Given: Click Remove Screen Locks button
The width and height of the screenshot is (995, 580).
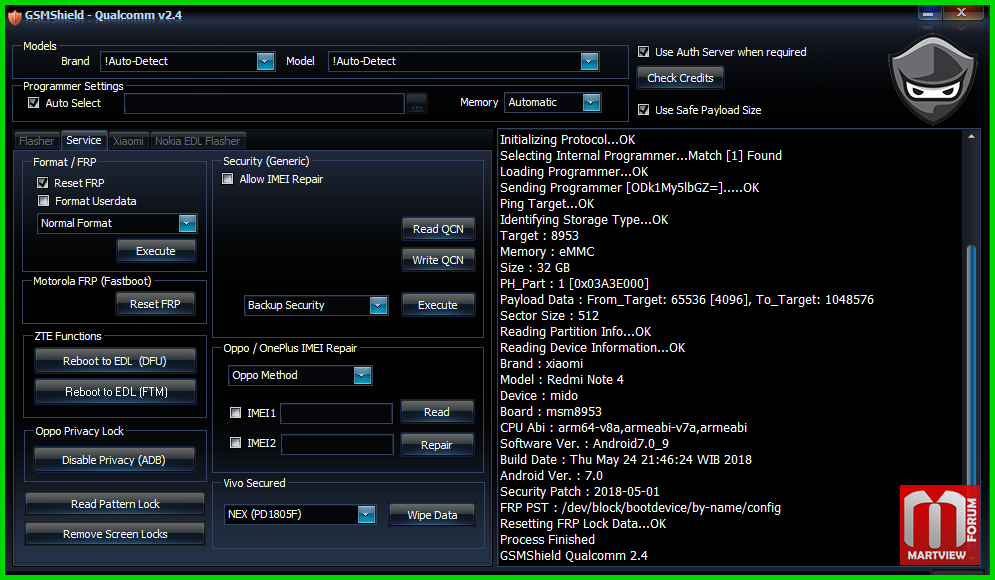Looking at the screenshot, I should [x=115, y=534].
